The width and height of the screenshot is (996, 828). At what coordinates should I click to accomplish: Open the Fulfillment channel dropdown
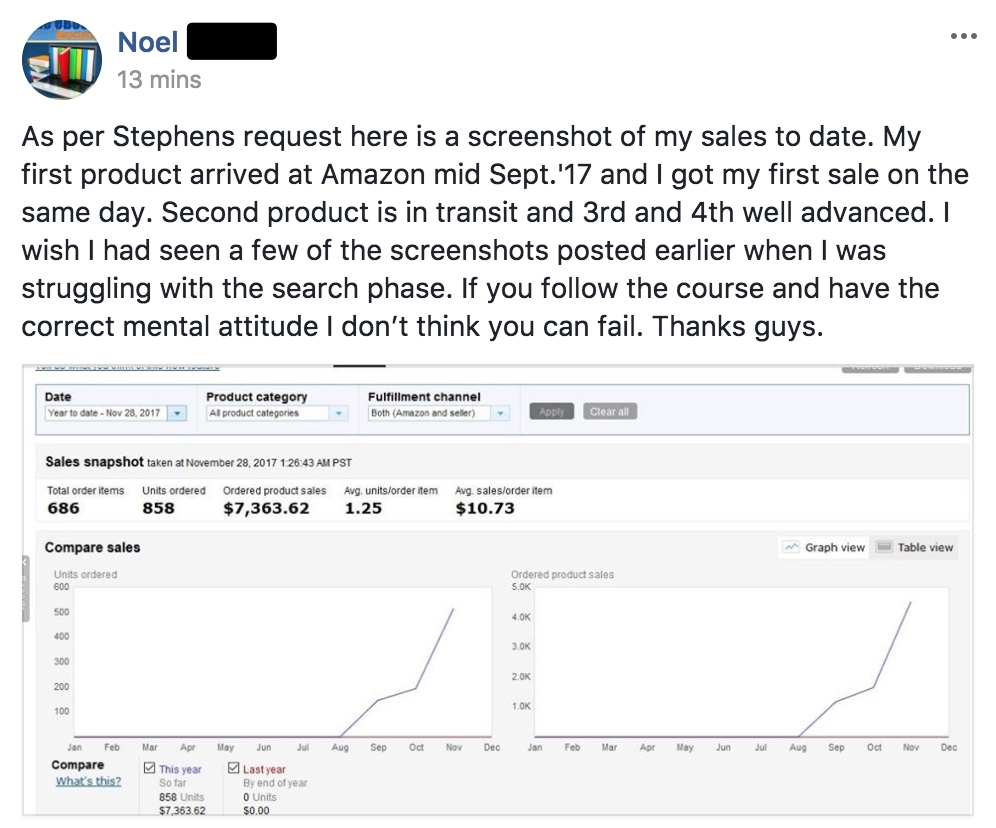[501, 412]
